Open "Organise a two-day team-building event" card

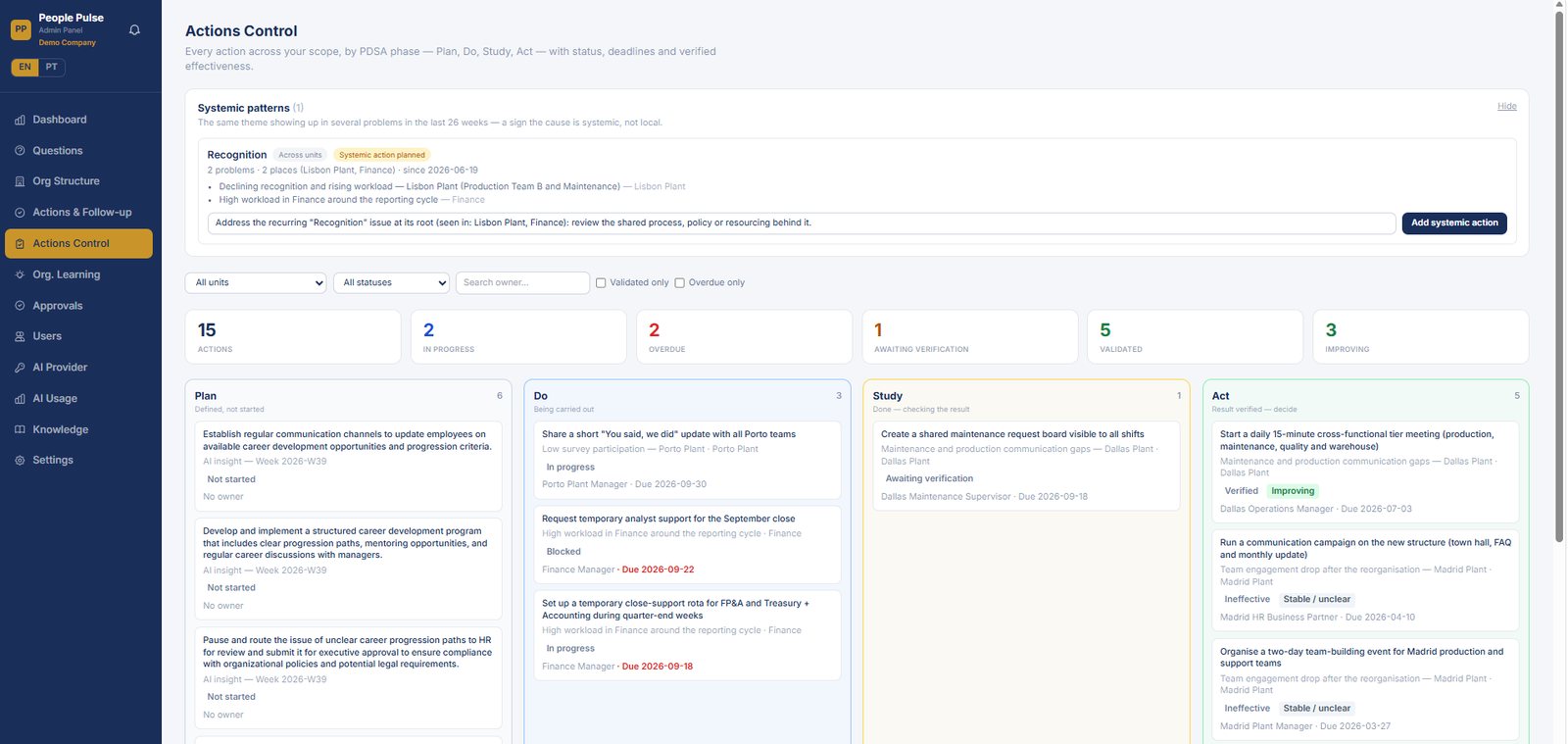pyautogui.click(x=1365, y=689)
